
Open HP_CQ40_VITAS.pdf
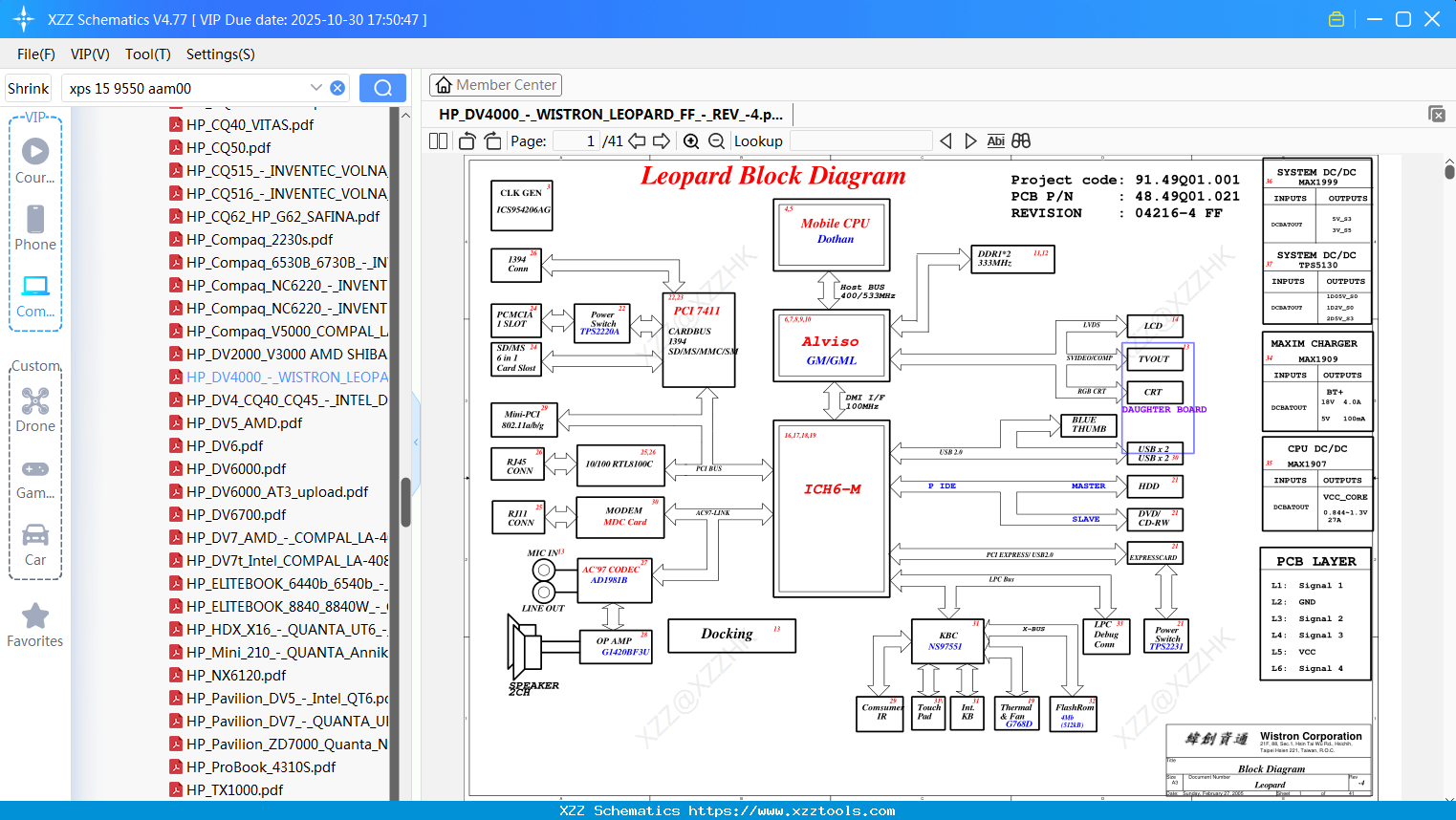pyautogui.click(x=250, y=124)
